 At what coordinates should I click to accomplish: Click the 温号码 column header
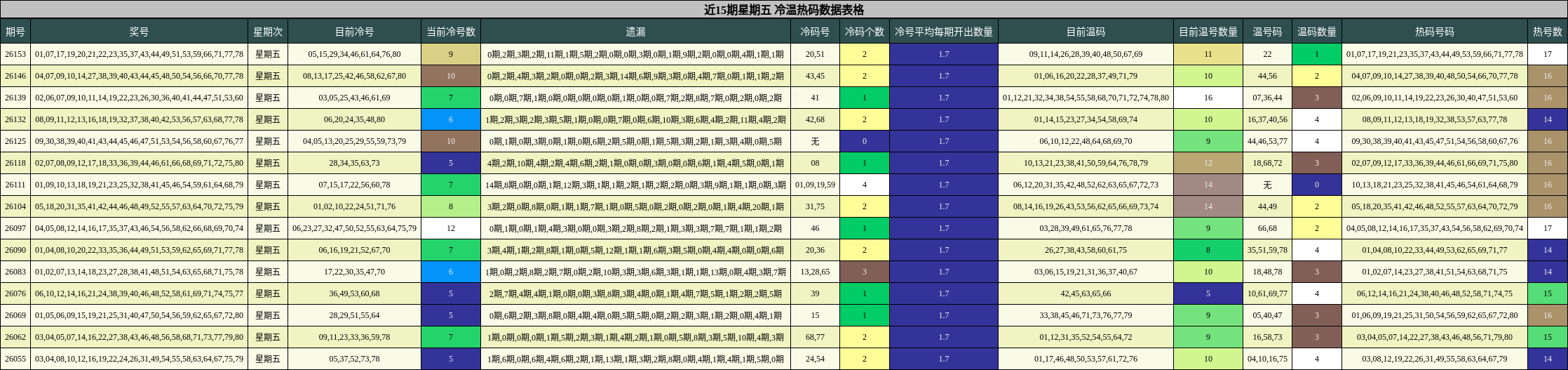pos(1267,32)
